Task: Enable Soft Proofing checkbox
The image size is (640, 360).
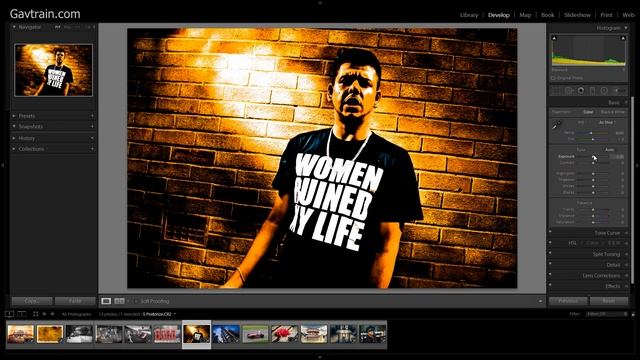Action: pyautogui.click(x=136, y=301)
